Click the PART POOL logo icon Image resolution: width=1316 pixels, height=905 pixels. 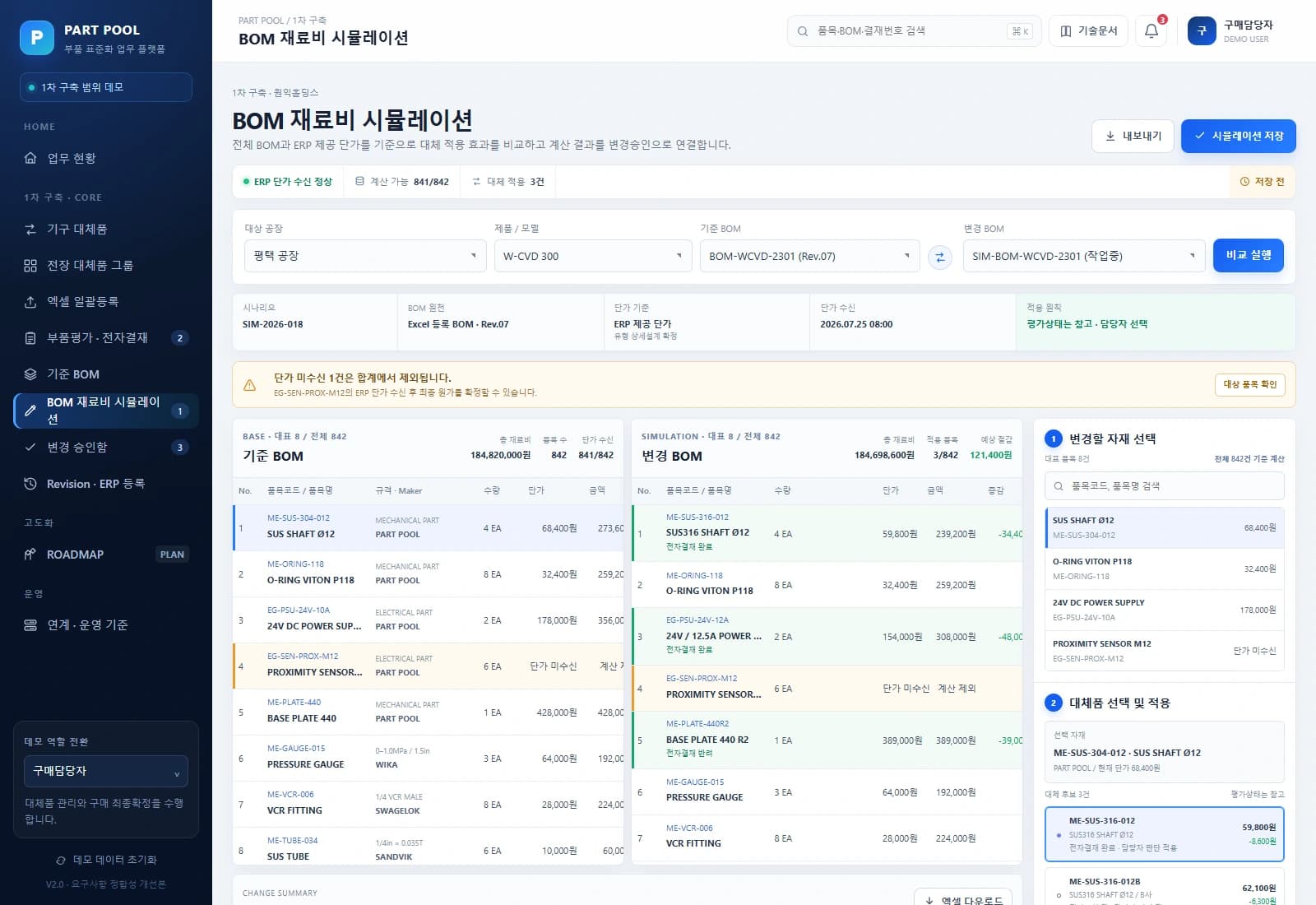(37, 37)
